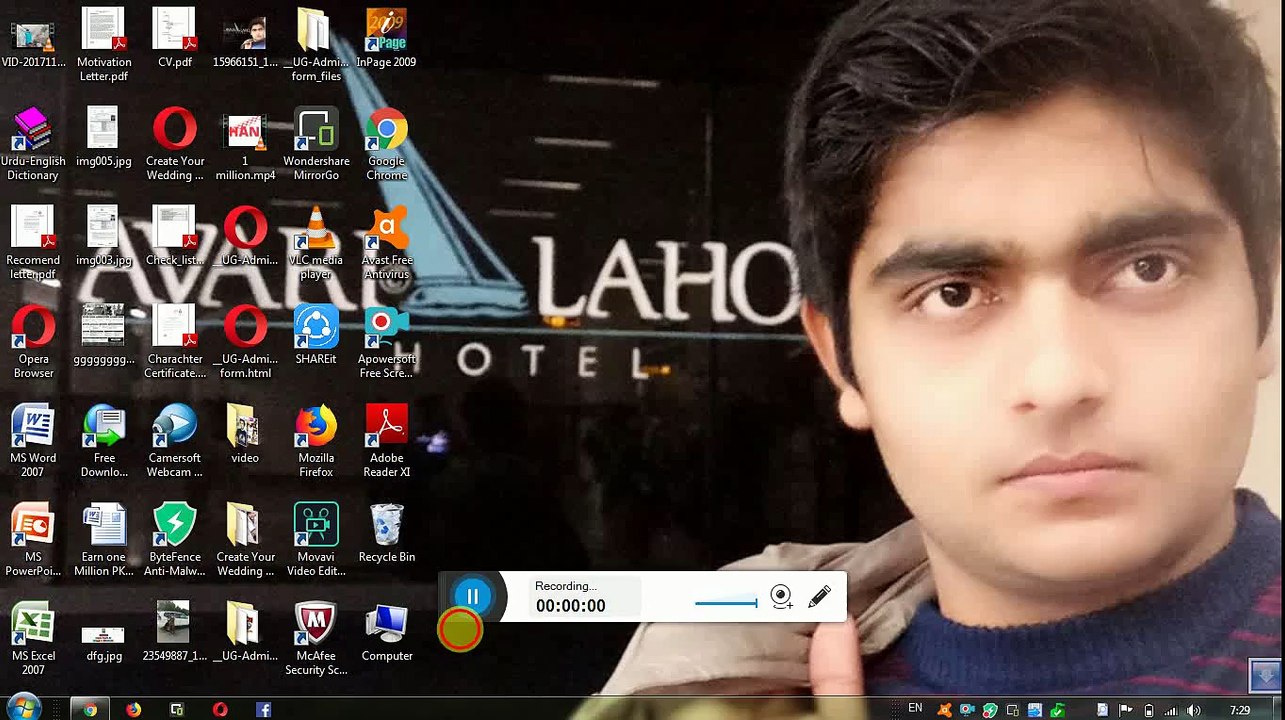Open network signal icon in tray
The height and width of the screenshot is (720, 1285).
[x=1171, y=710]
